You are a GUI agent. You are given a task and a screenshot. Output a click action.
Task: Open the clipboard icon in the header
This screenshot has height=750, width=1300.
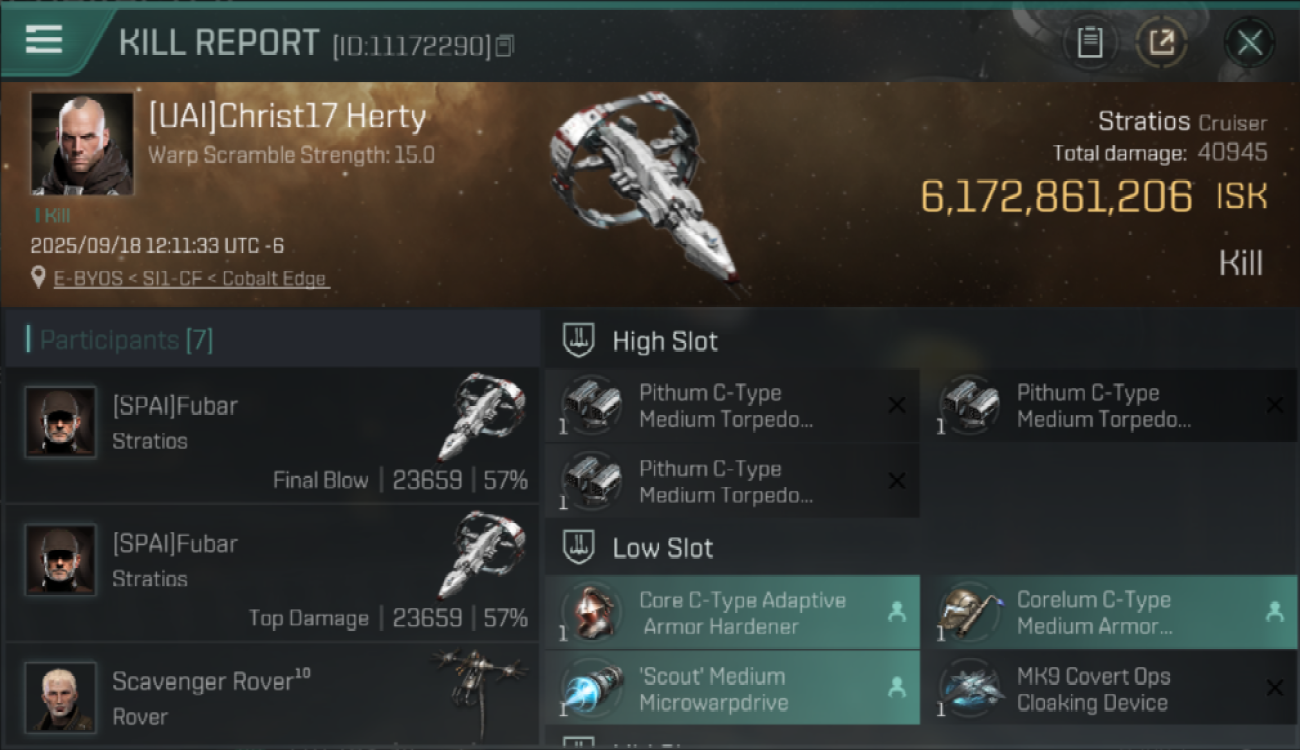tap(1090, 43)
